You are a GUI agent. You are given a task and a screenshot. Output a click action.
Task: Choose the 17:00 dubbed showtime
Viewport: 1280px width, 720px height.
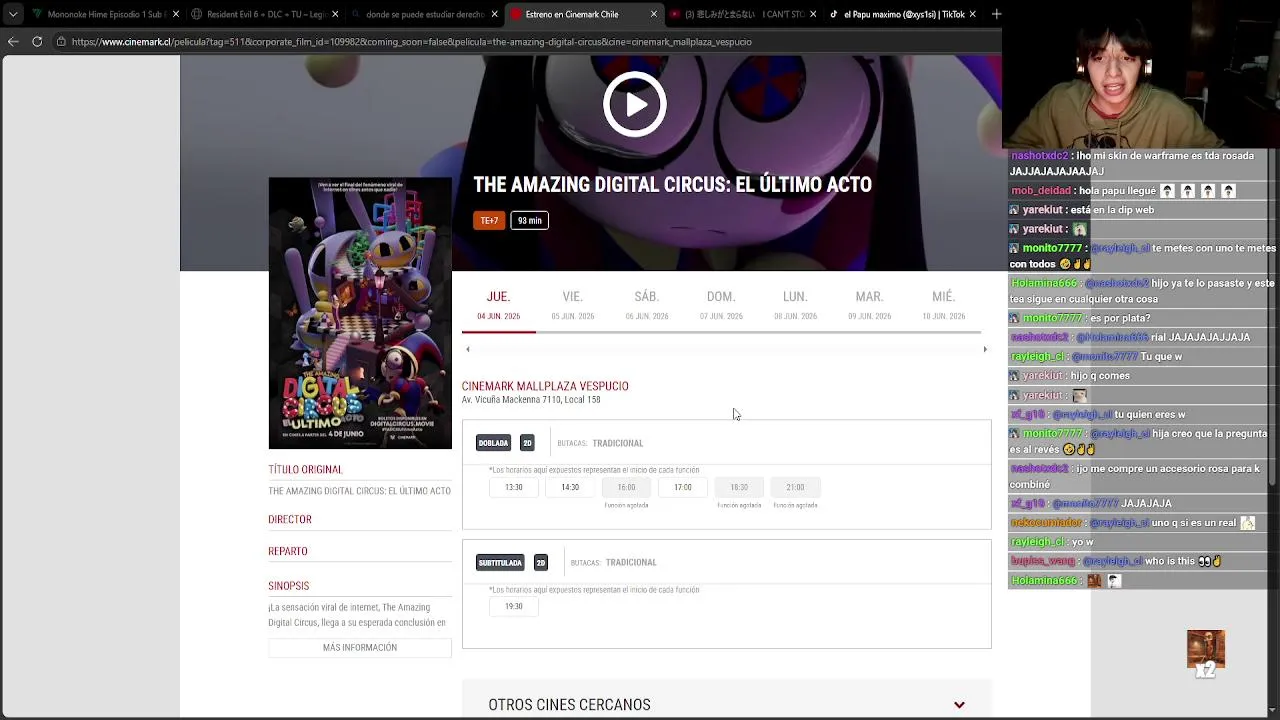(683, 487)
